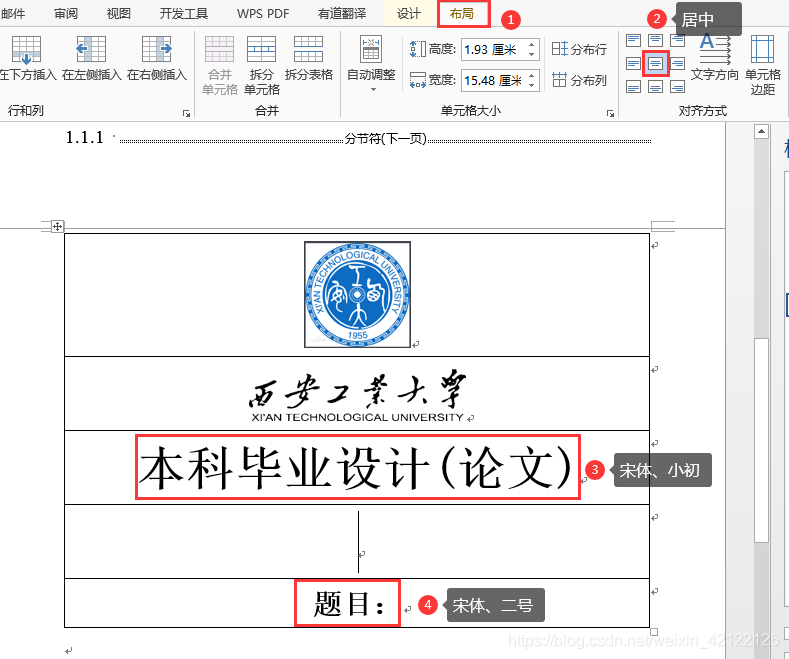Click the table move handle icon
This screenshot has width=789, height=659.
(57, 226)
